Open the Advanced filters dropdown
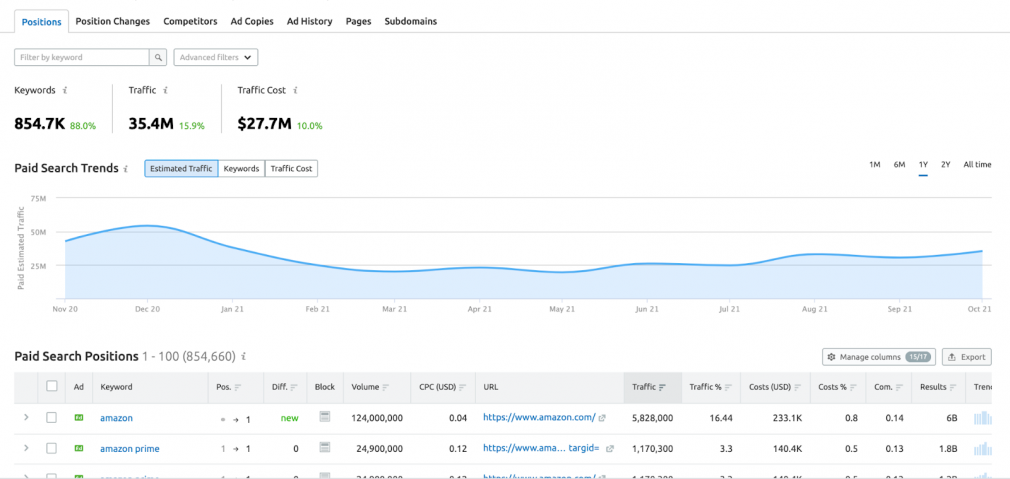 pyautogui.click(x=216, y=57)
